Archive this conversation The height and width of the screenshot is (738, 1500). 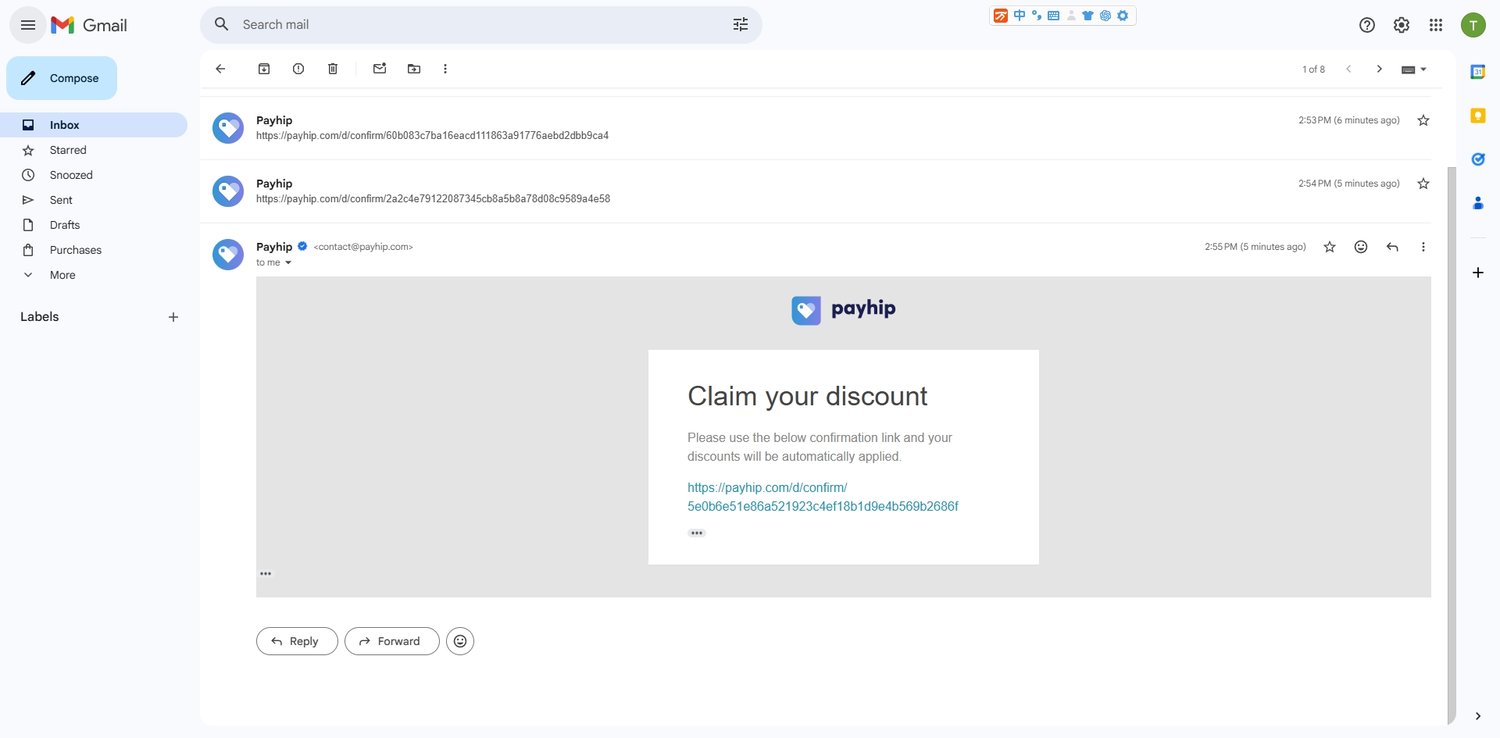click(264, 69)
